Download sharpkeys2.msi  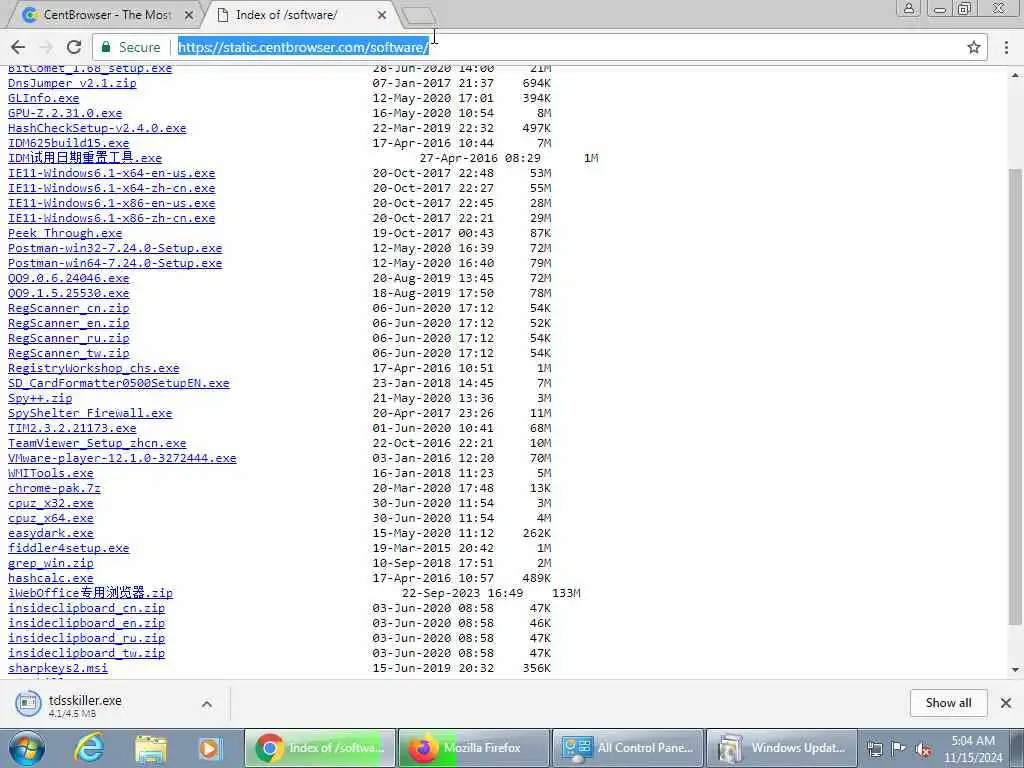click(x=57, y=669)
